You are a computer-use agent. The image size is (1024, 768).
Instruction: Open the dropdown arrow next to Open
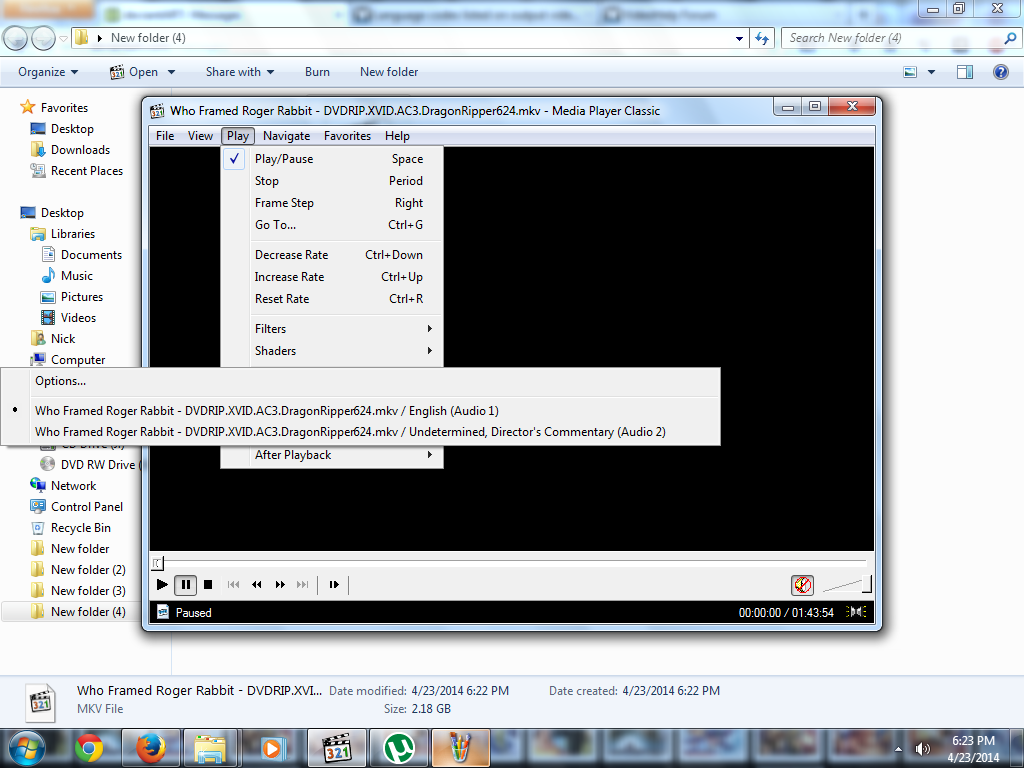[171, 72]
